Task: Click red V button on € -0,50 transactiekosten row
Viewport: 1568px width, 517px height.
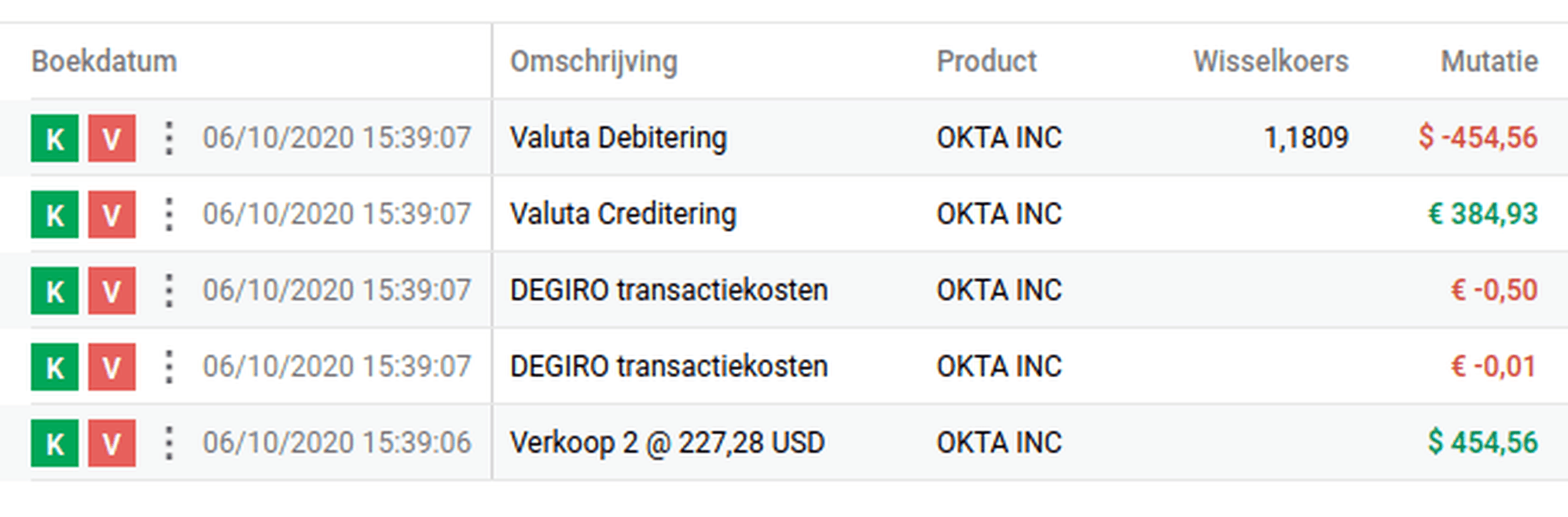Action: coord(112,291)
